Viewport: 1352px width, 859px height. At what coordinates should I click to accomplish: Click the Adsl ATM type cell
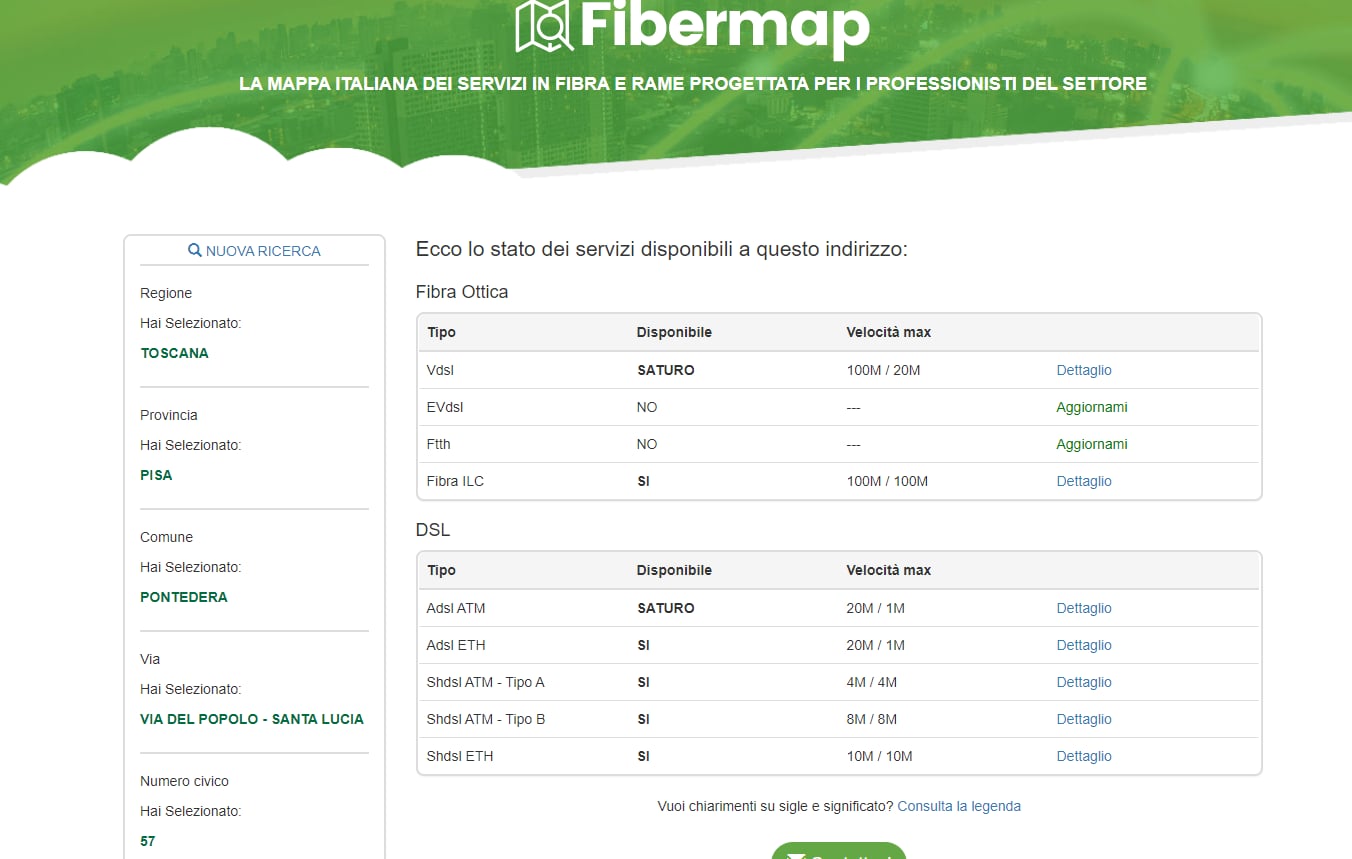point(456,608)
